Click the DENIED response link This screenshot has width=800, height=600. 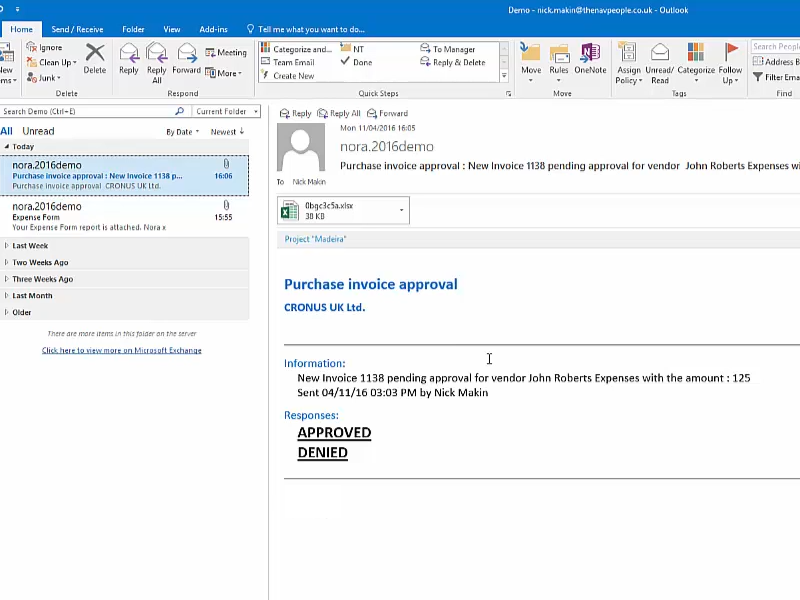click(x=322, y=453)
